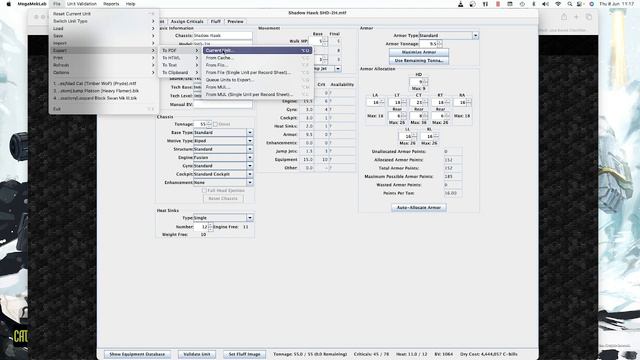640x360 pixels.
Task: Choose From File (Single Unit per Record Sheet)
Action: point(258,73)
